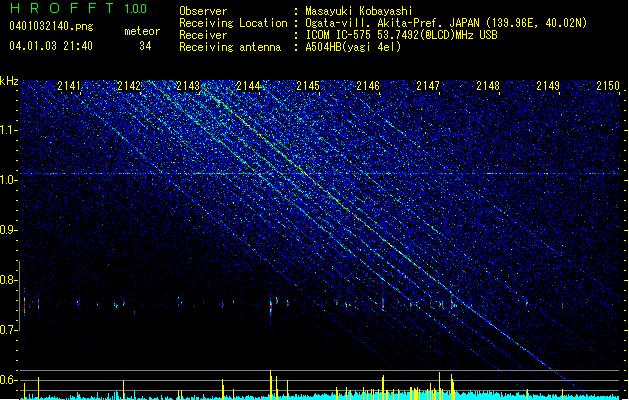Click time axis label 2148

point(488,86)
